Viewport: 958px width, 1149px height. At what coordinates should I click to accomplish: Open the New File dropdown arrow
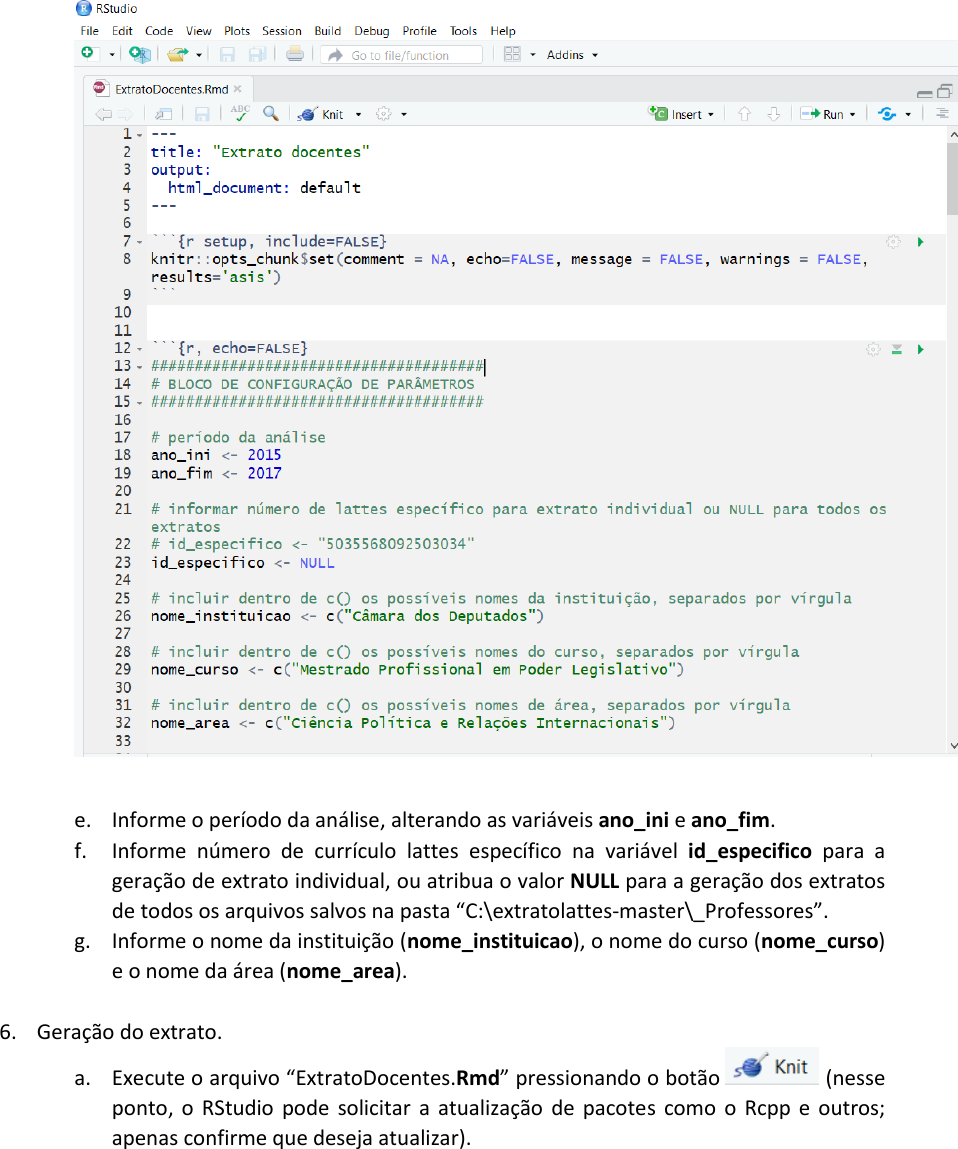(x=111, y=54)
